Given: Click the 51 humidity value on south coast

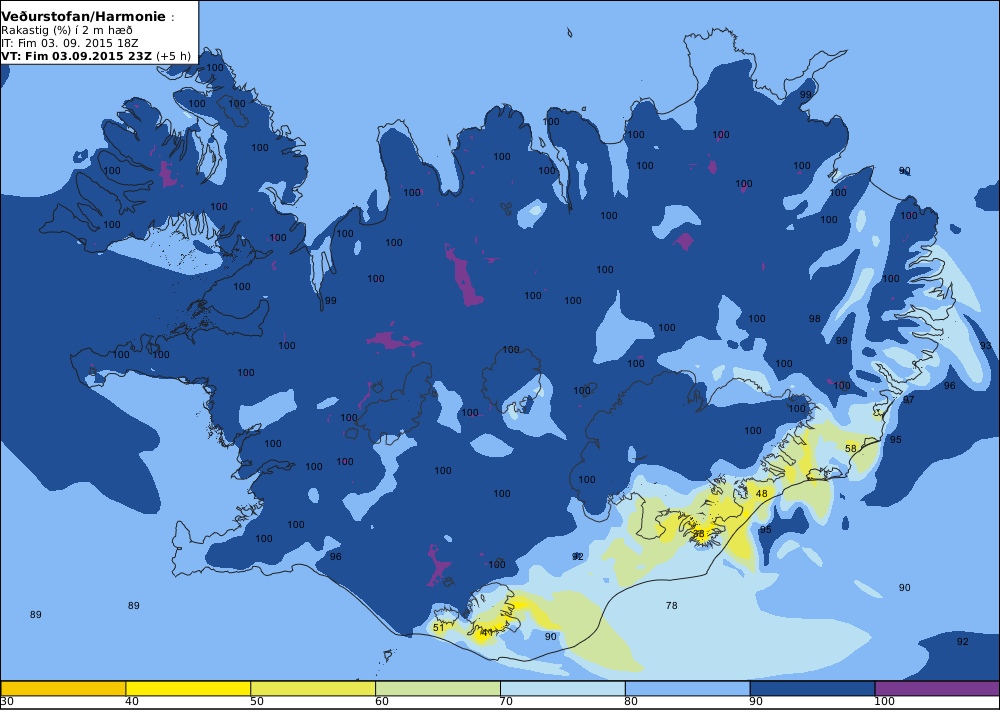Looking at the screenshot, I should point(438,628).
